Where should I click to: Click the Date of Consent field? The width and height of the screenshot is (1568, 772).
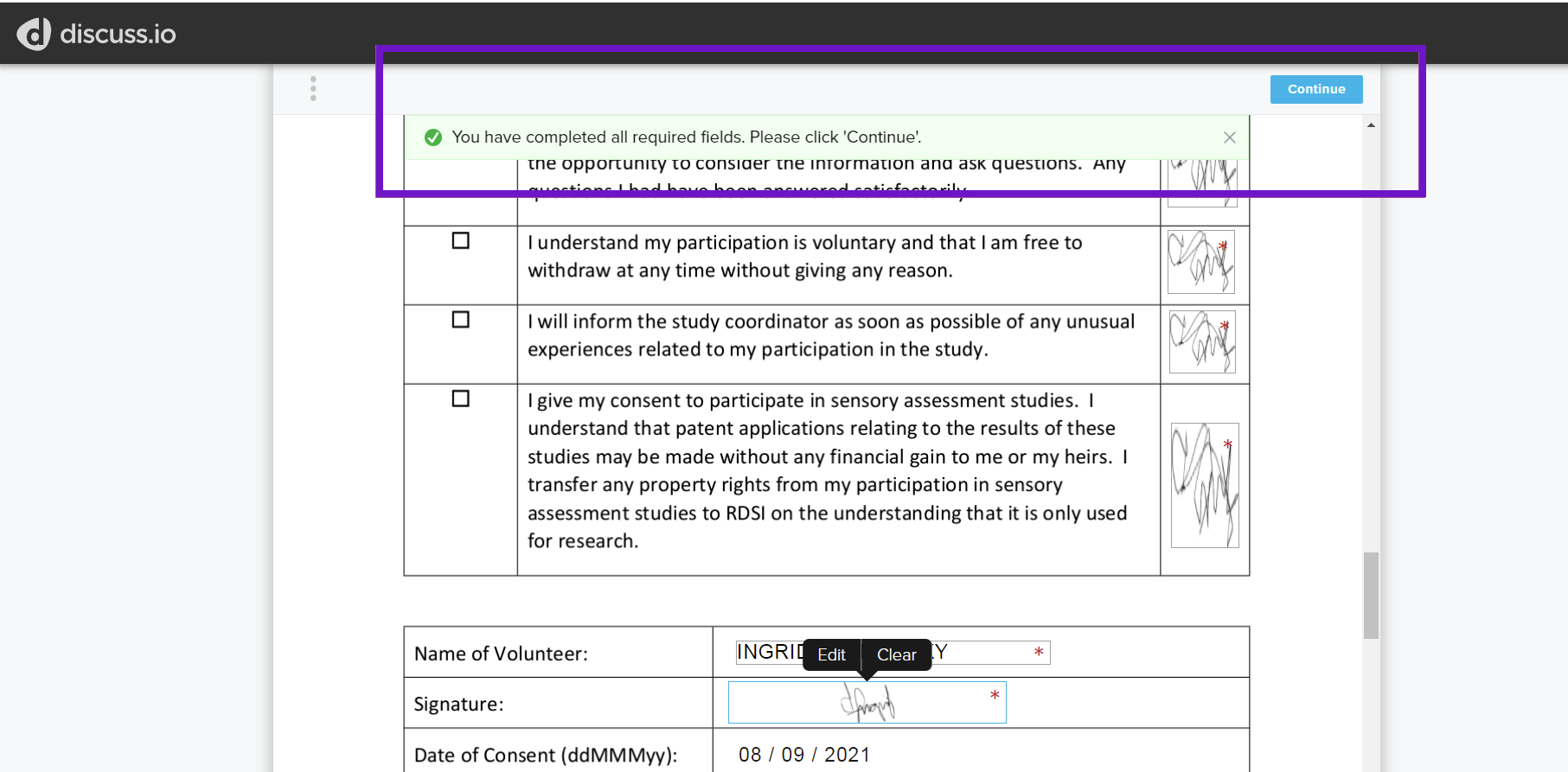click(803, 753)
